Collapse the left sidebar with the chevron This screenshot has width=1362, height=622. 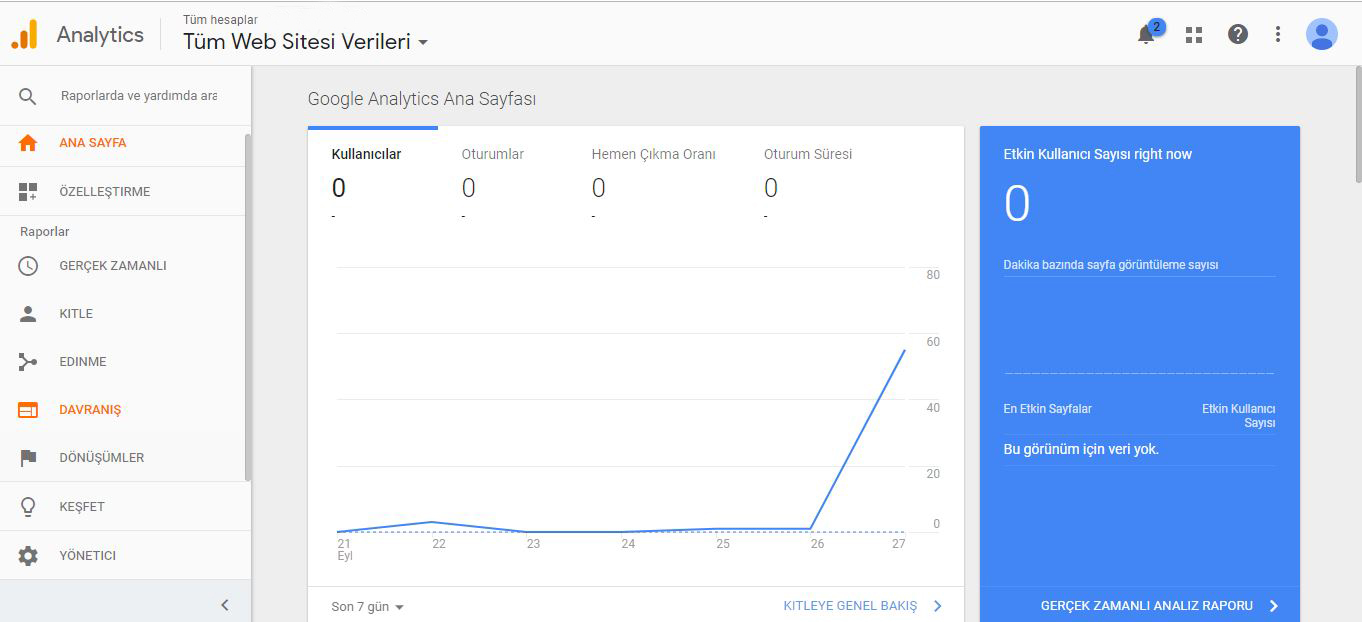[x=225, y=605]
